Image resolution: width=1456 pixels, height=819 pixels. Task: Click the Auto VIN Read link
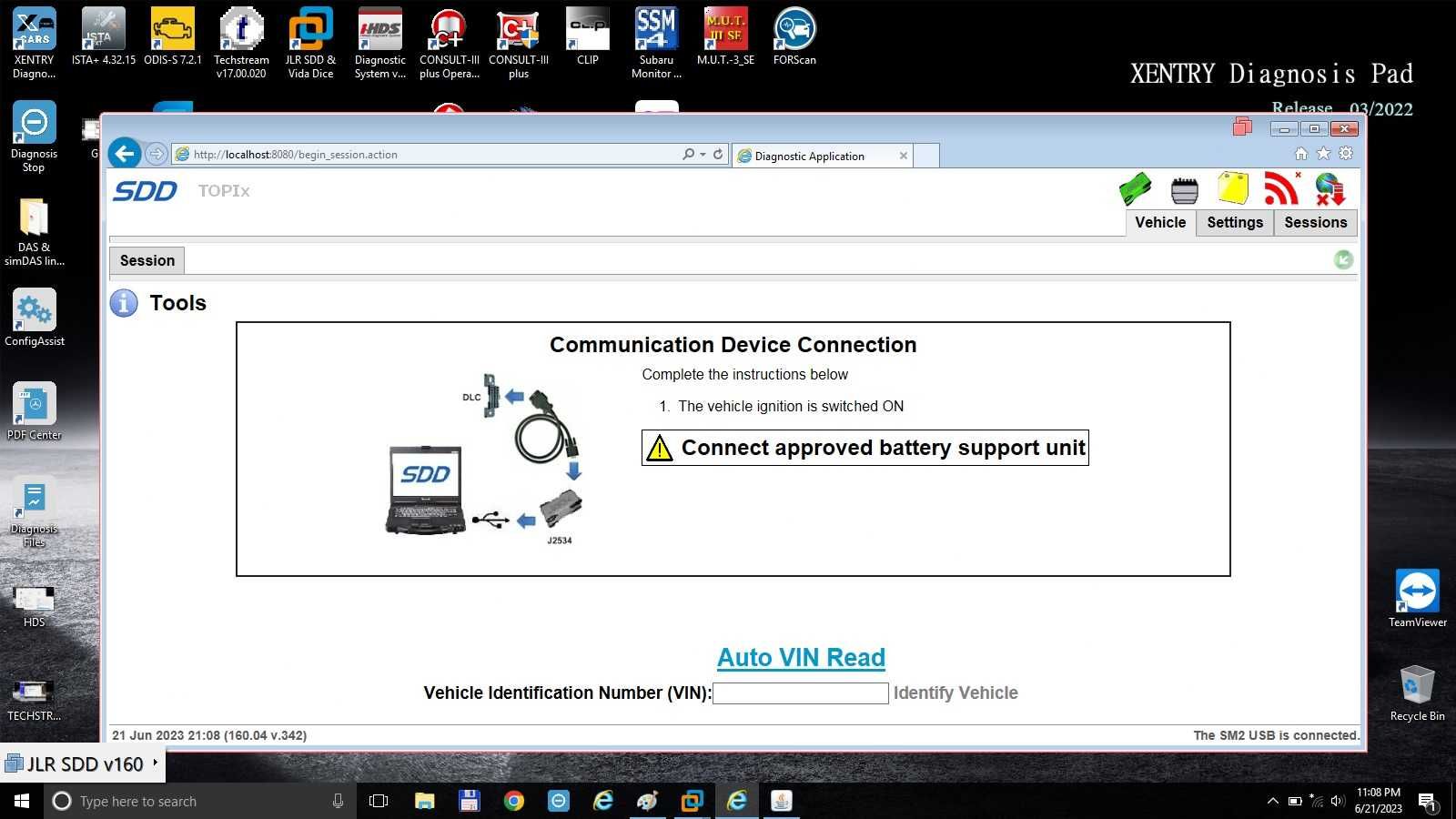pyautogui.click(x=801, y=657)
